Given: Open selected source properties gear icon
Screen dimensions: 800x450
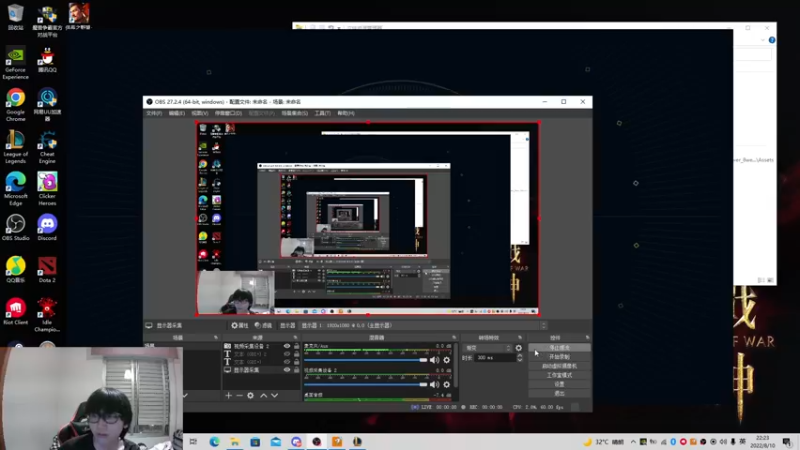Looking at the screenshot, I should tap(251, 395).
